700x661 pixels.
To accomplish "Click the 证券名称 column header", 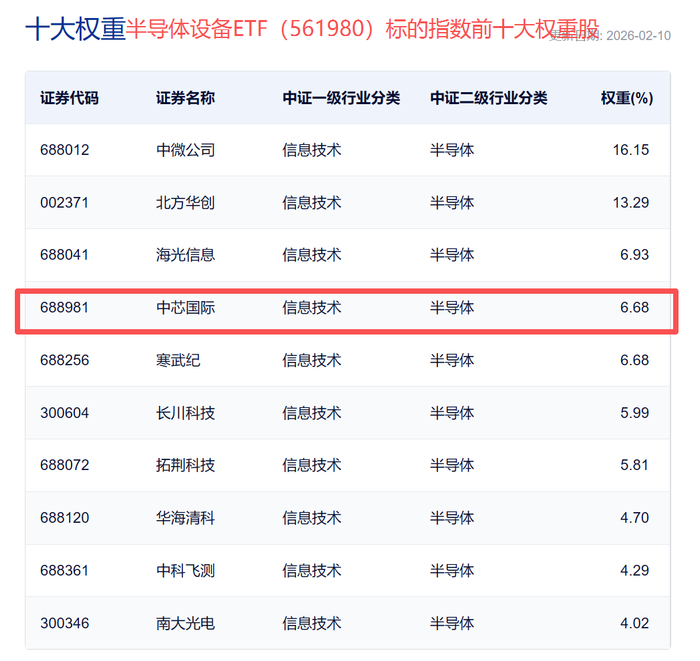I will pos(185,98).
